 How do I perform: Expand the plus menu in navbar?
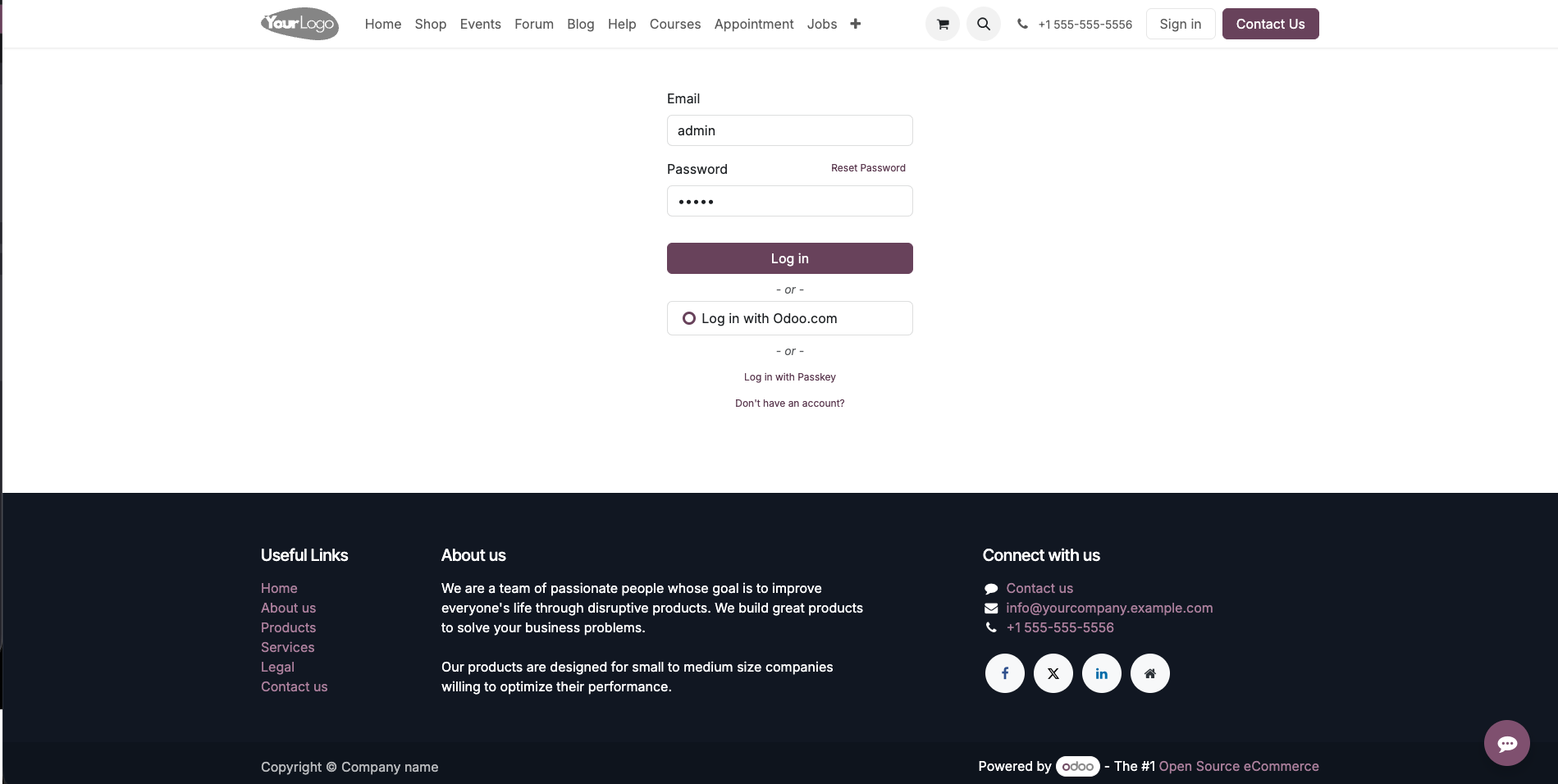click(856, 24)
